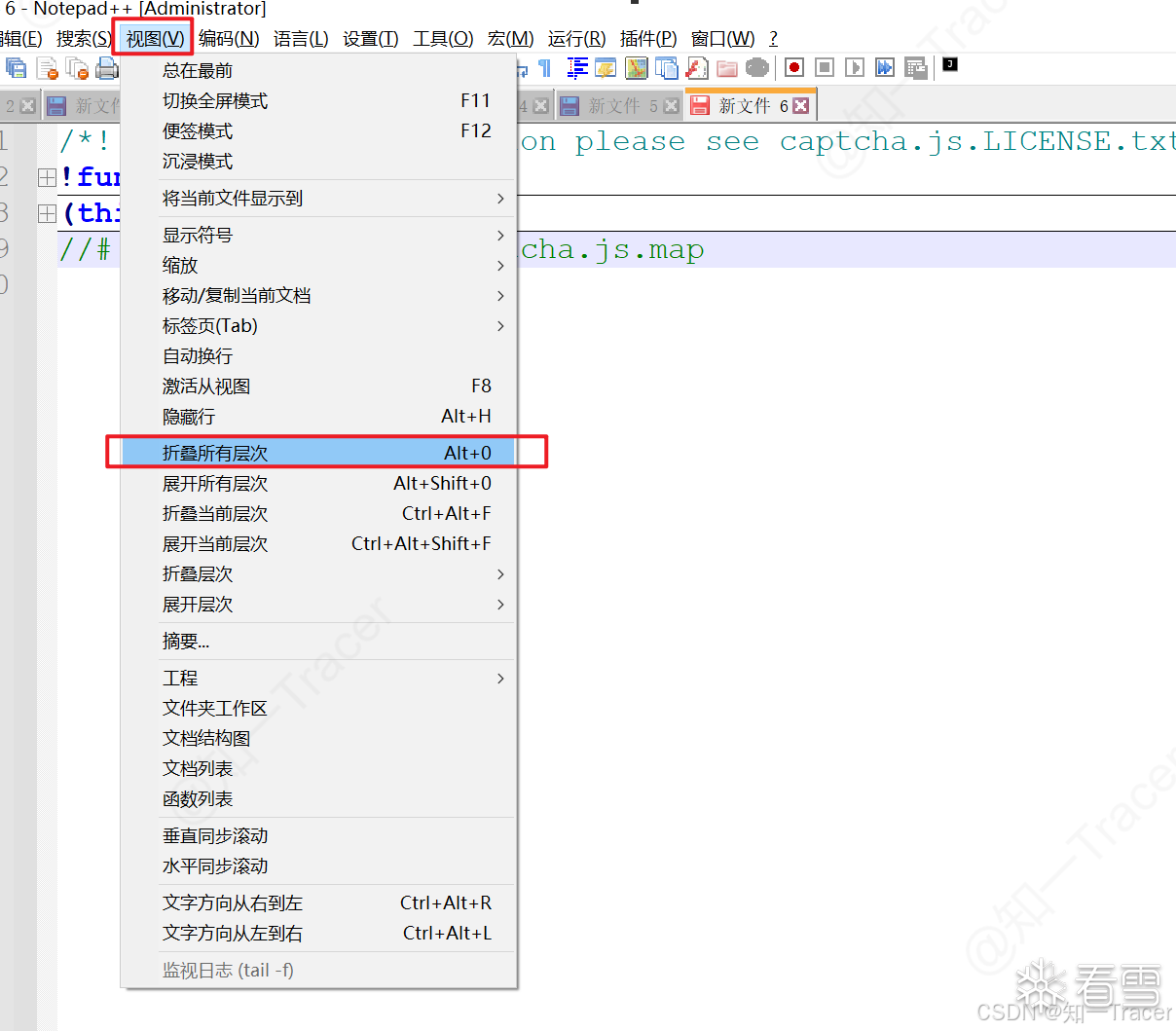Viewport: 1176px width, 1031px height.
Task: Choose 激活从视图 F8 menu item
Action: click(x=318, y=387)
